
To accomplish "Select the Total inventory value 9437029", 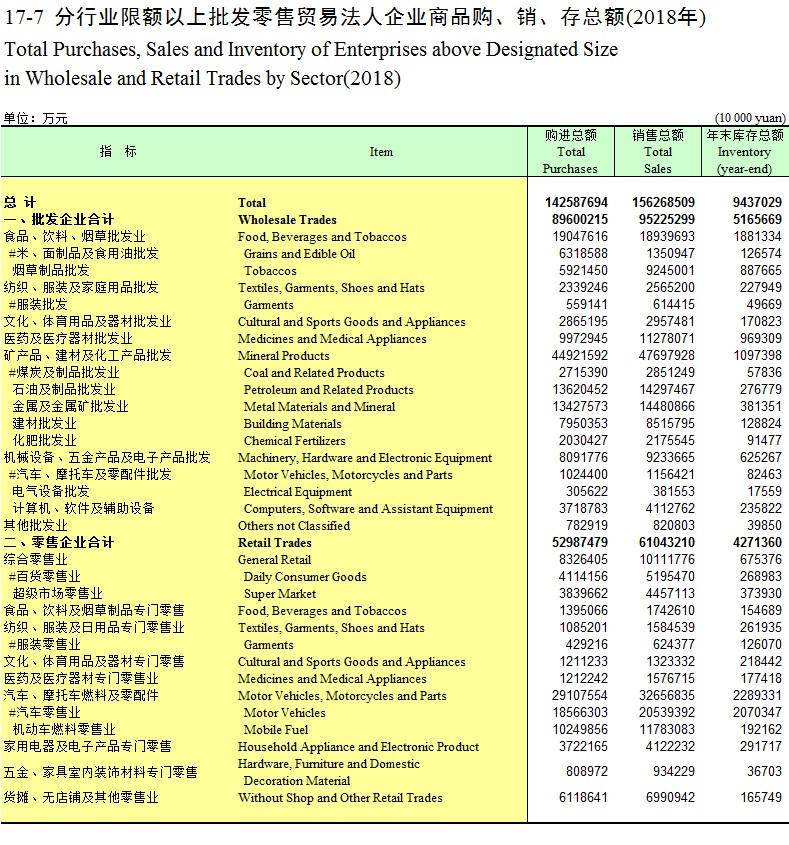I will 757,203.
